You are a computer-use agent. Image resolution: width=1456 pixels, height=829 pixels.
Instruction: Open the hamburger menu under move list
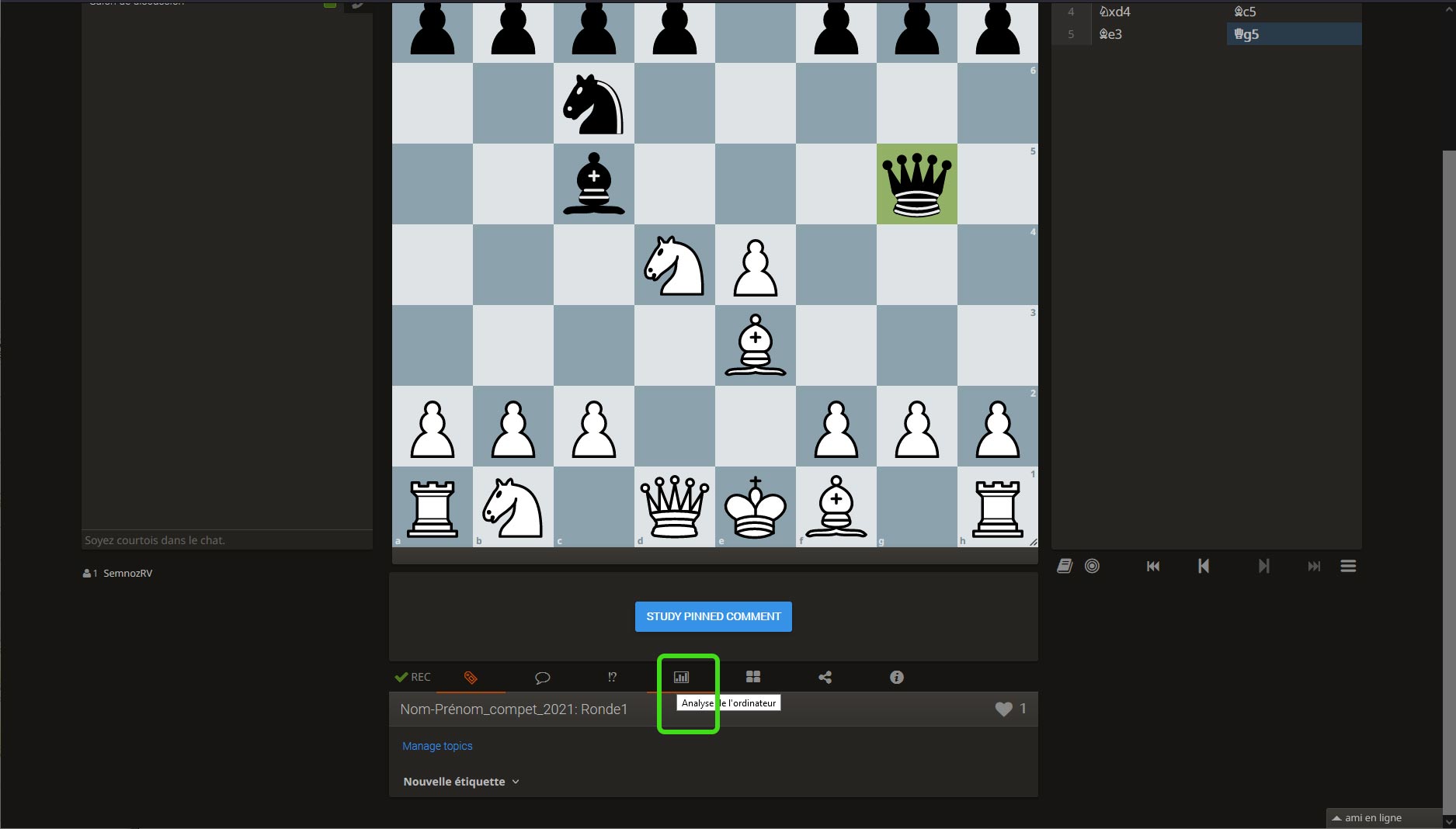pyautogui.click(x=1348, y=567)
